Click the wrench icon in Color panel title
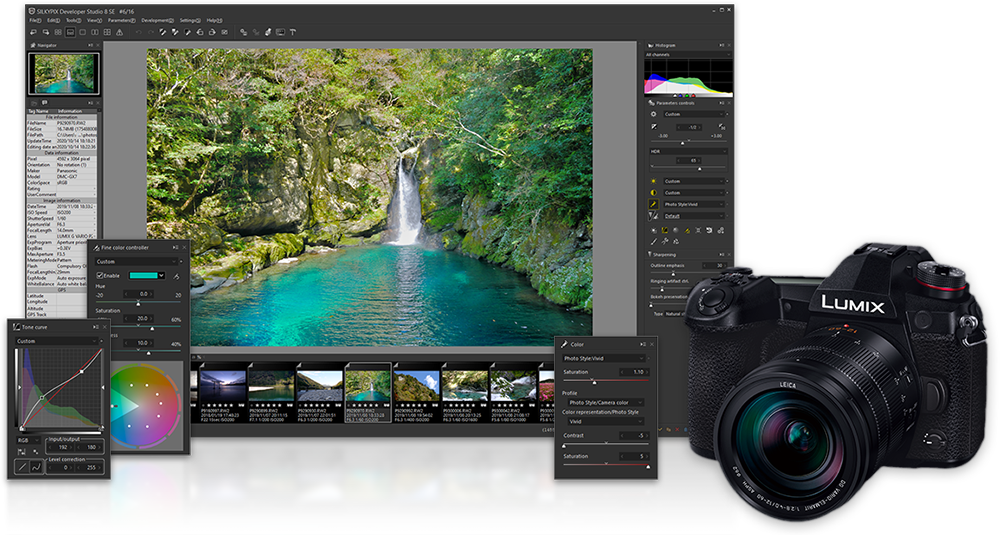The width and height of the screenshot is (1000, 535). (x=564, y=344)
